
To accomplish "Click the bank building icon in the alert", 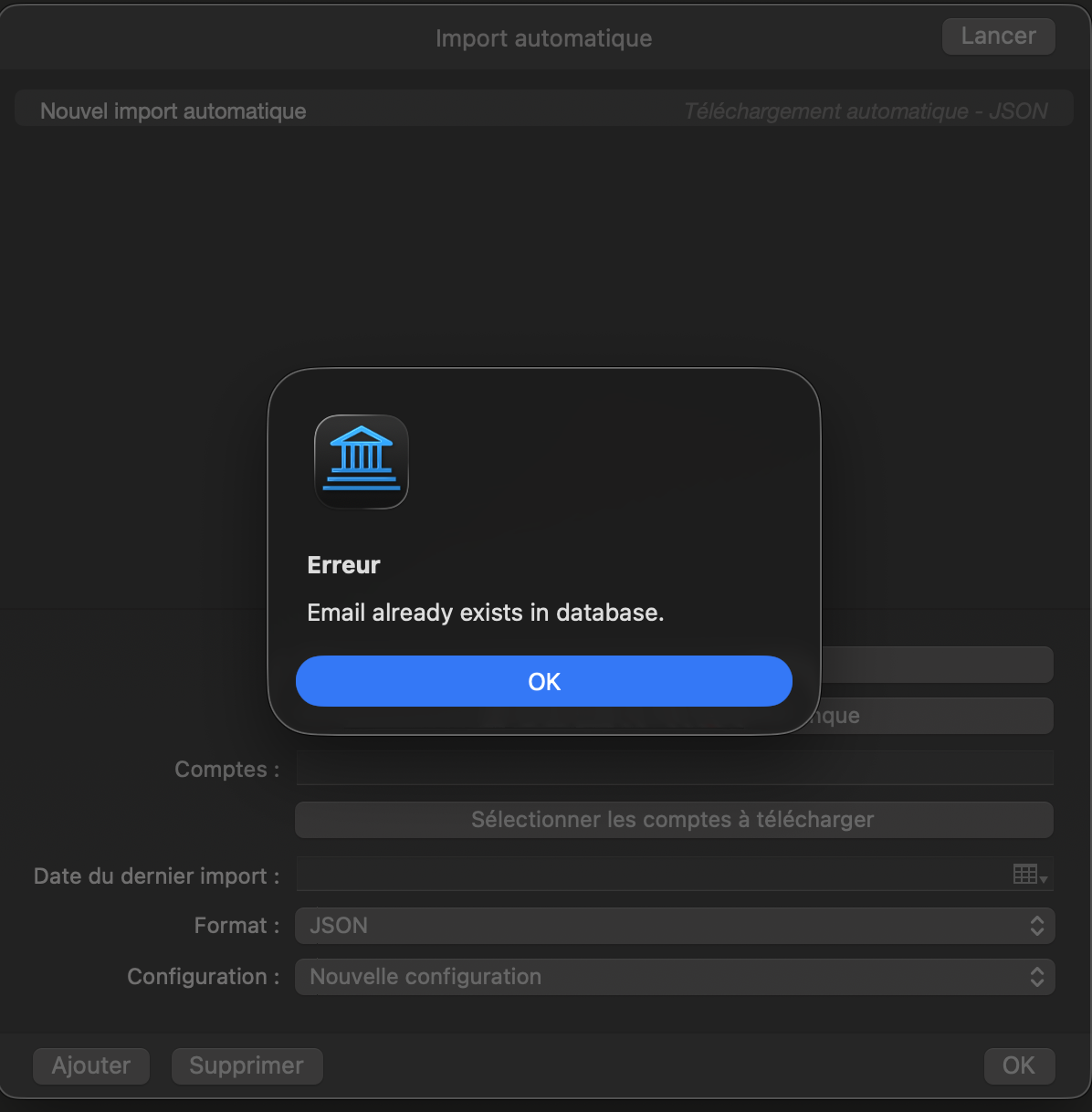I will (362, 462).
